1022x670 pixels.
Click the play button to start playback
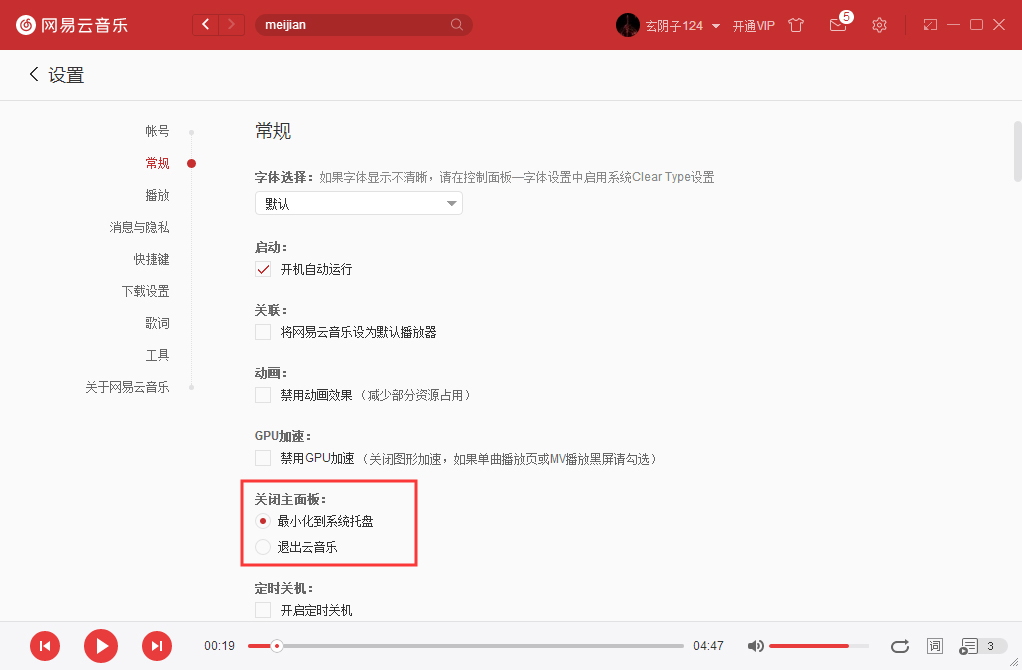100,646
